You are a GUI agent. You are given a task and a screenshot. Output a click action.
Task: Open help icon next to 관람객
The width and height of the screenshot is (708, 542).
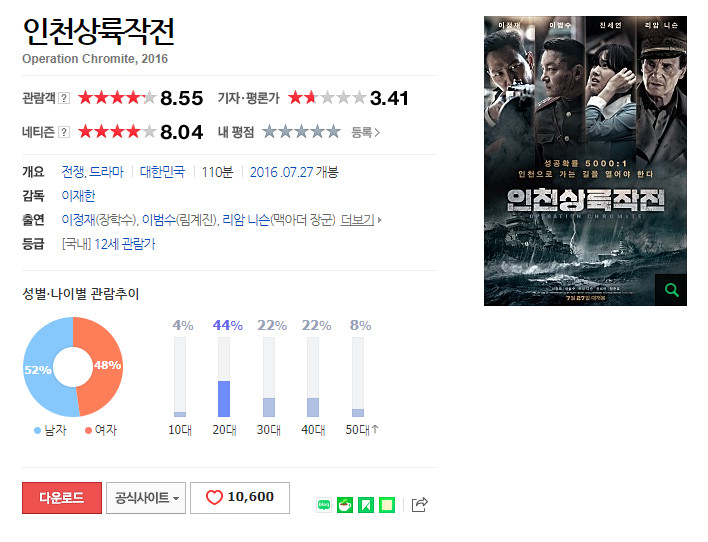coord(65,98)
